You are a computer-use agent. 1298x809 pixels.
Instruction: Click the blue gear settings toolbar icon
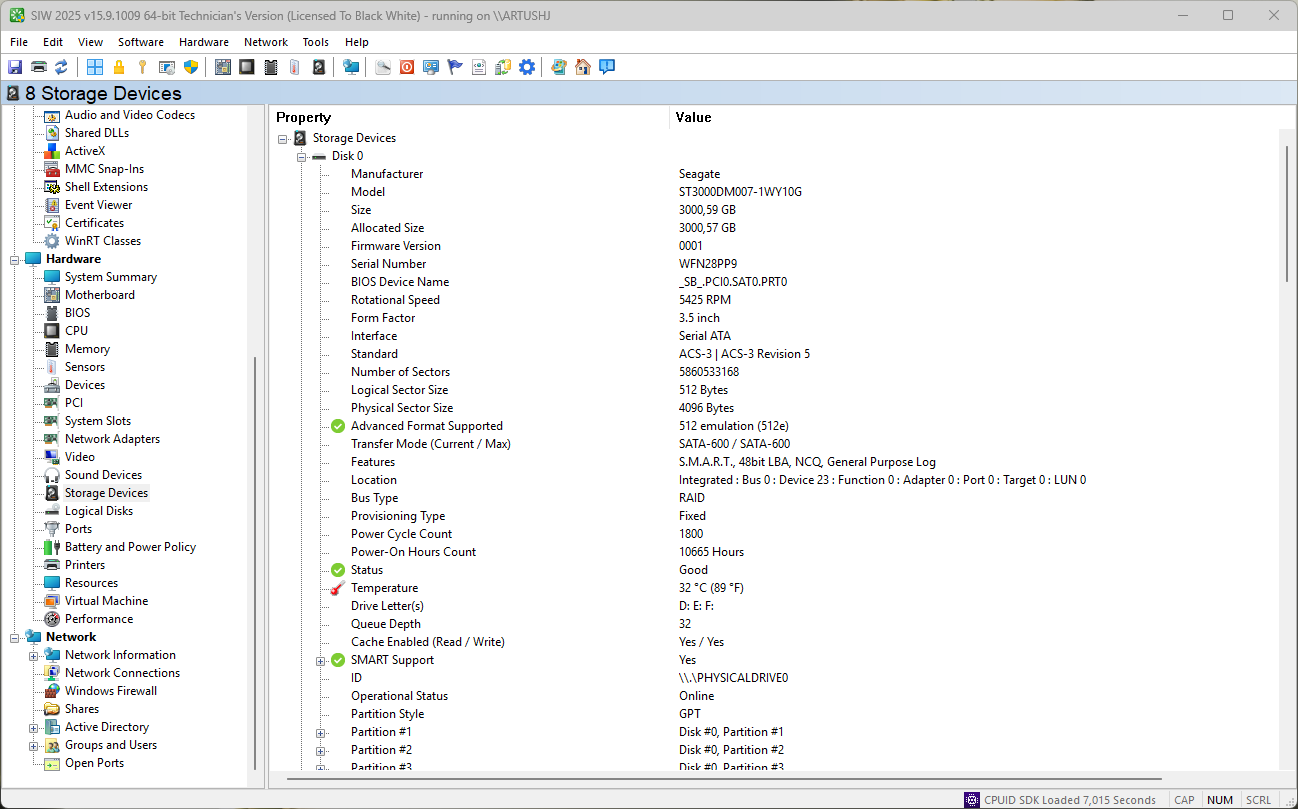coord(527,67)
